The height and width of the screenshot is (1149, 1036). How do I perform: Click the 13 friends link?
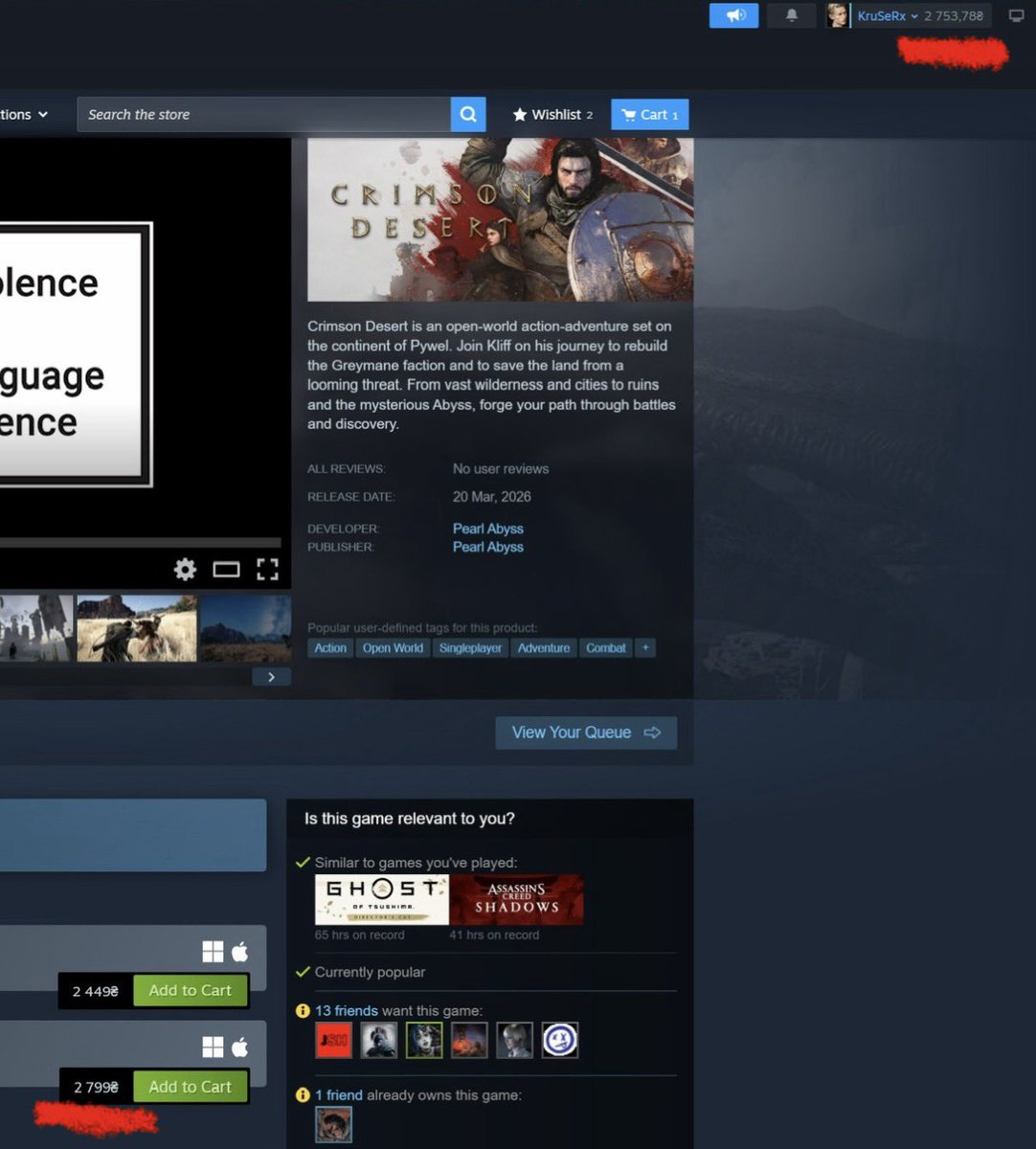pyautogui.click(x=347, y=1011)
